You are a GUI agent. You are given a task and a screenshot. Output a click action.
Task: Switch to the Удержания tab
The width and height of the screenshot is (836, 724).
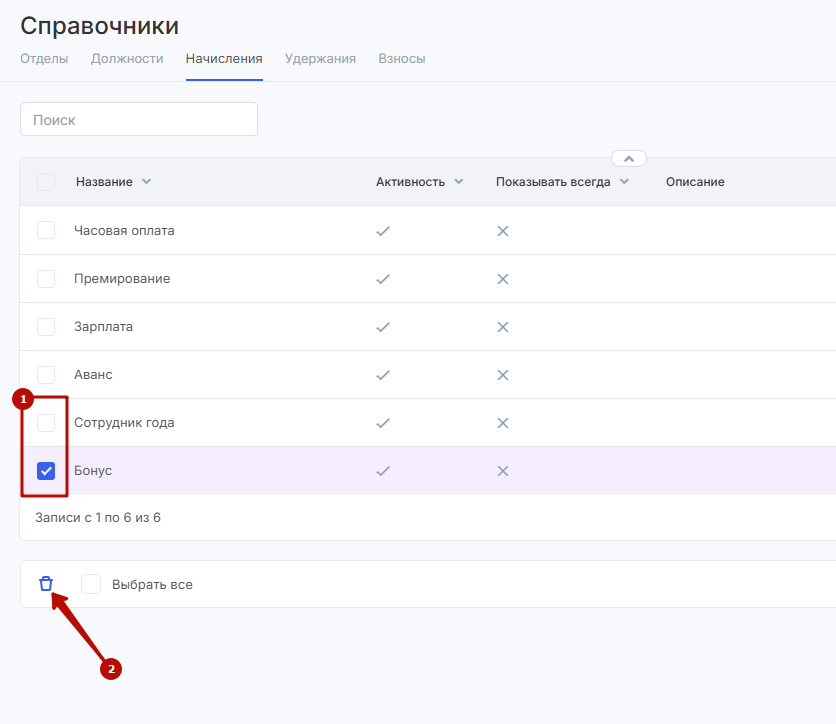click(320, 59)
